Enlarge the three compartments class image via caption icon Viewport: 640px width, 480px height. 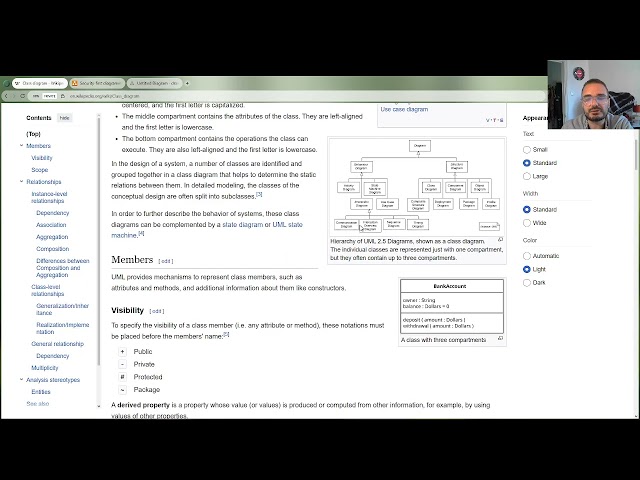click(x=500, y=338)
